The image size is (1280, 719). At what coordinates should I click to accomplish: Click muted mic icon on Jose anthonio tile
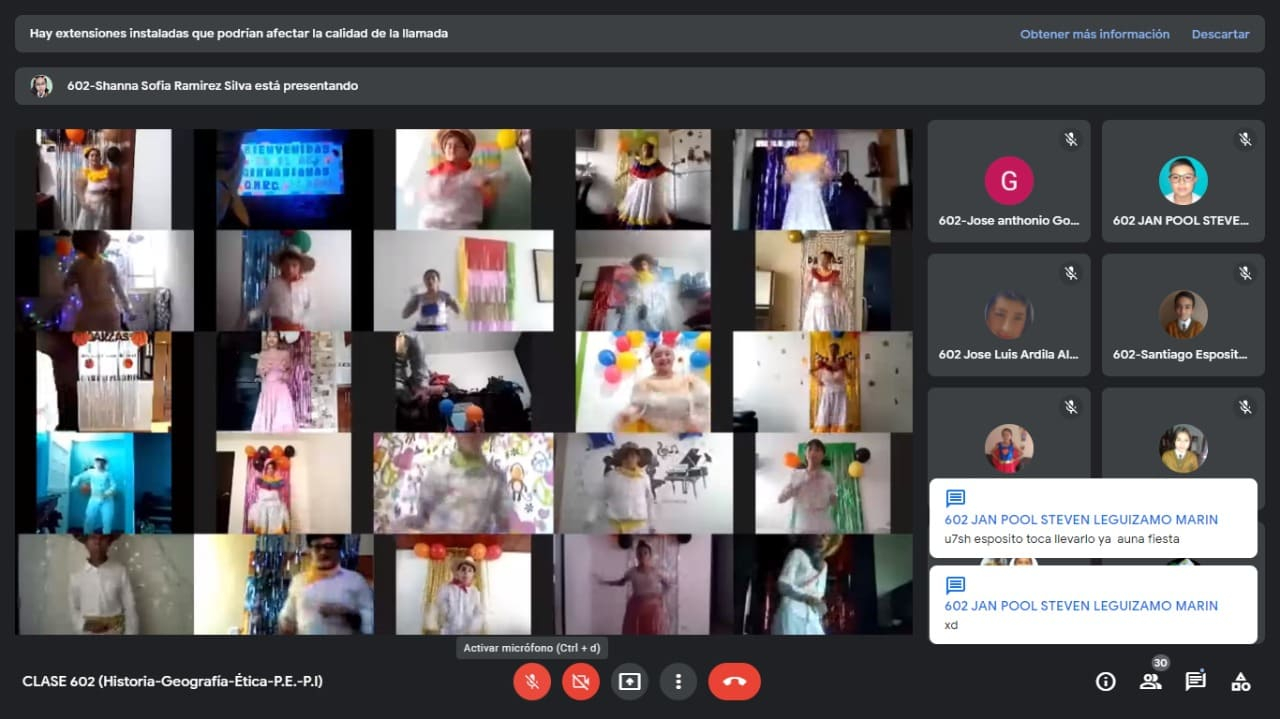(1070, 140)
